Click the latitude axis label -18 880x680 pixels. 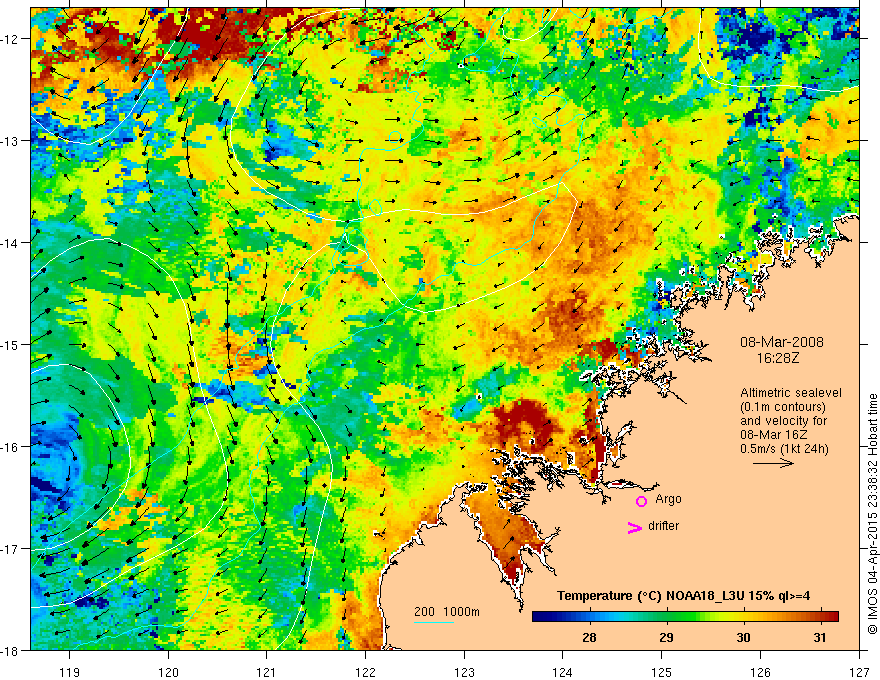[11, 651]
